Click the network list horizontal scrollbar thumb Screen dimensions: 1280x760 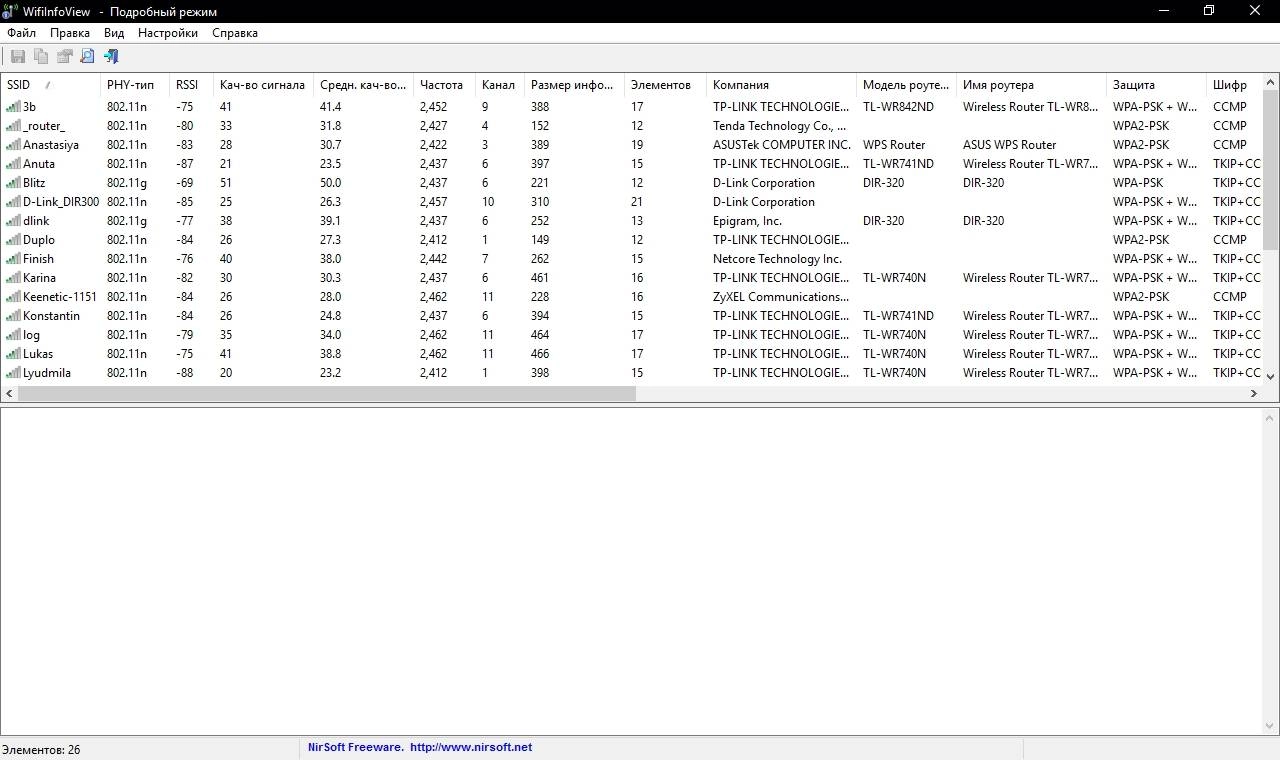point(327,394)
